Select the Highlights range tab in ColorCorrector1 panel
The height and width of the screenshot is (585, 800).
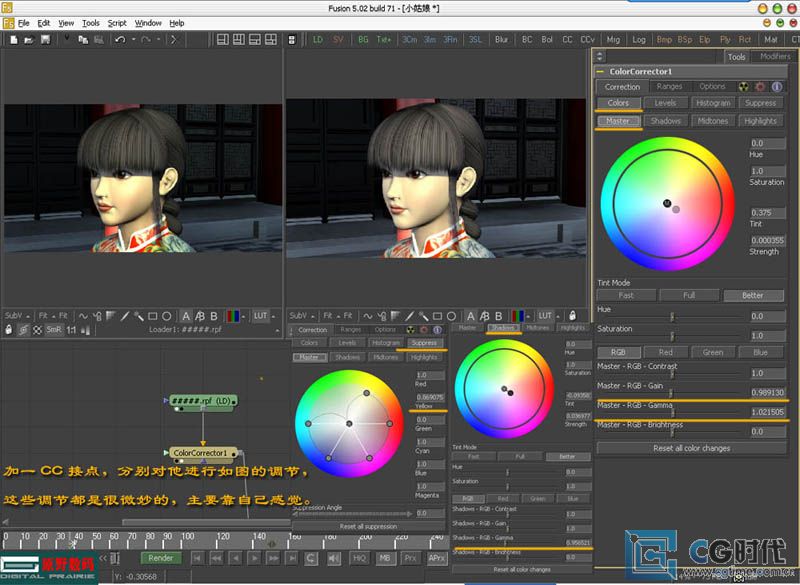(760, 121)
